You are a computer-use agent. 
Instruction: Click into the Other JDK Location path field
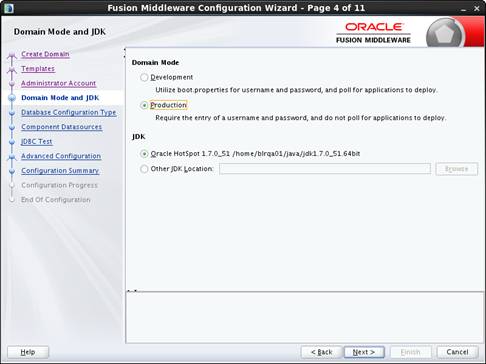[325, 169]
